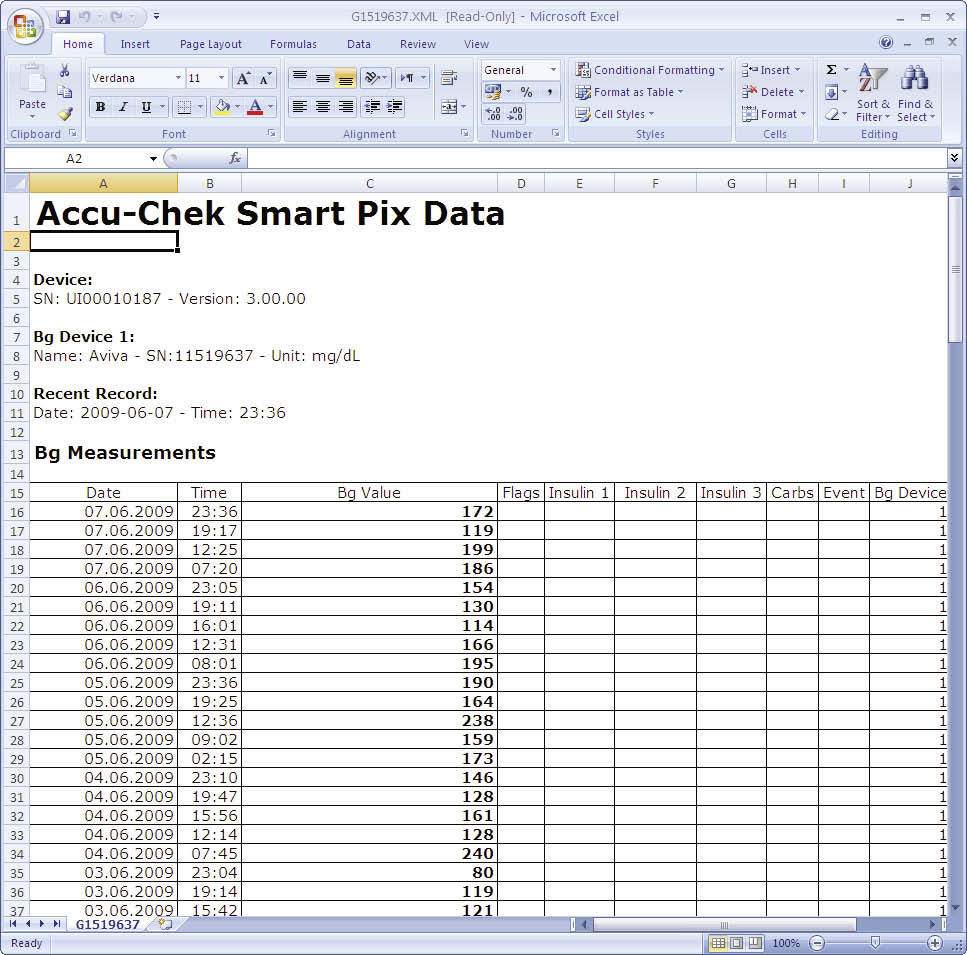
Task: Increase font size with Grow Font
Action: 243,78
